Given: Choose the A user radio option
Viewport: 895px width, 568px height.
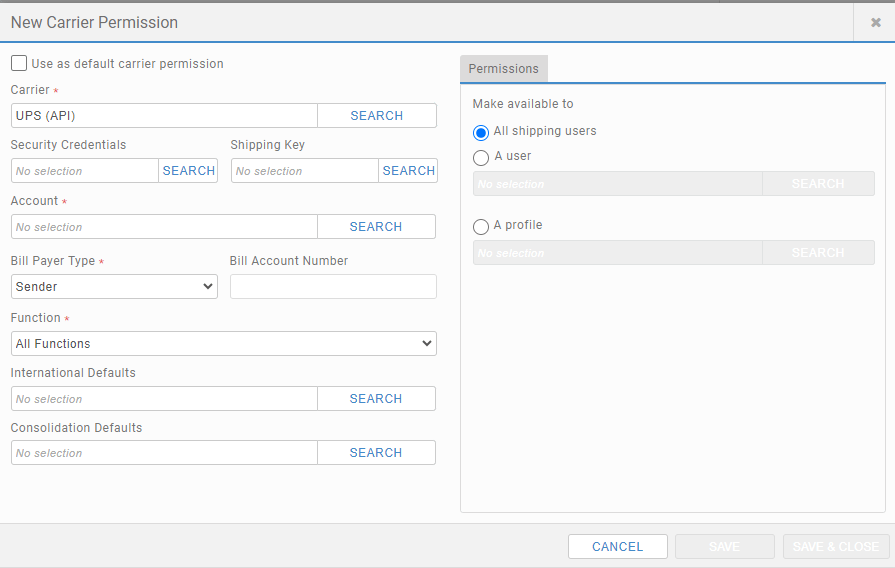Looking at the screenshot, I should (x=481, y=157).
